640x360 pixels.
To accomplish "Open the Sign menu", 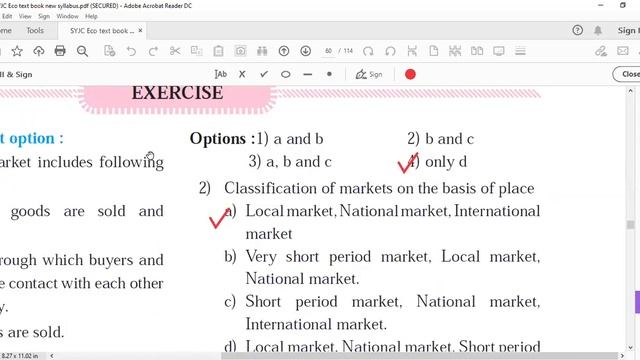I will point(44,16).
